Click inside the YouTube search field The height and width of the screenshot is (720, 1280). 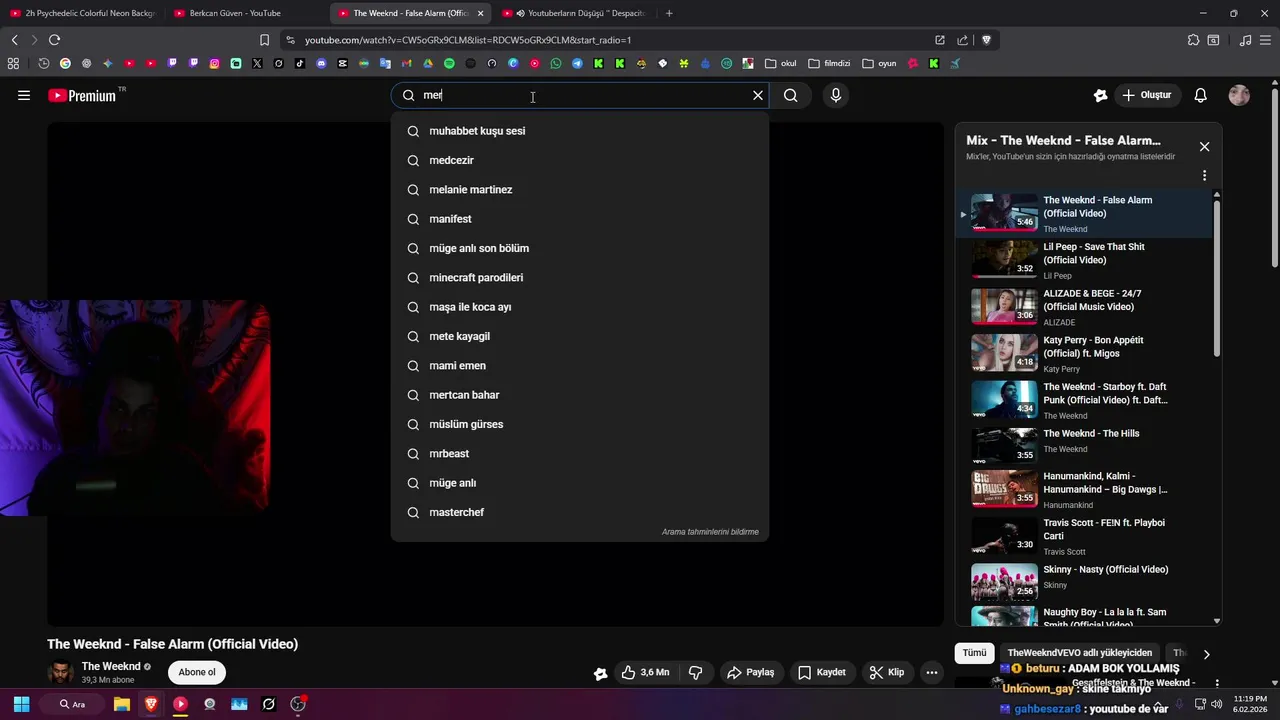(x=580, y=95)
